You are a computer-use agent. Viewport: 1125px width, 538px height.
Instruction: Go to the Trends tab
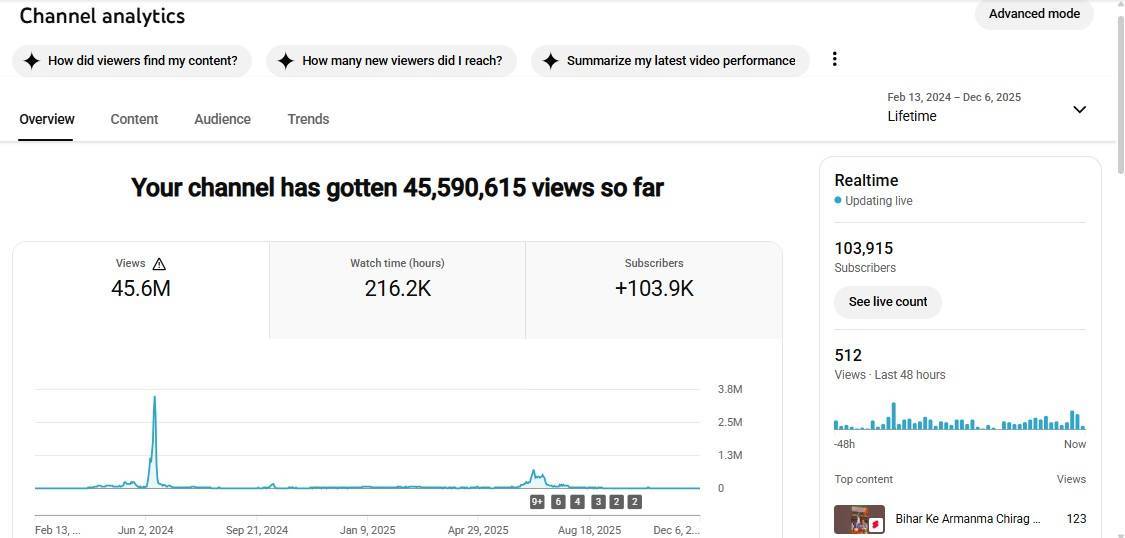(308, 119)
